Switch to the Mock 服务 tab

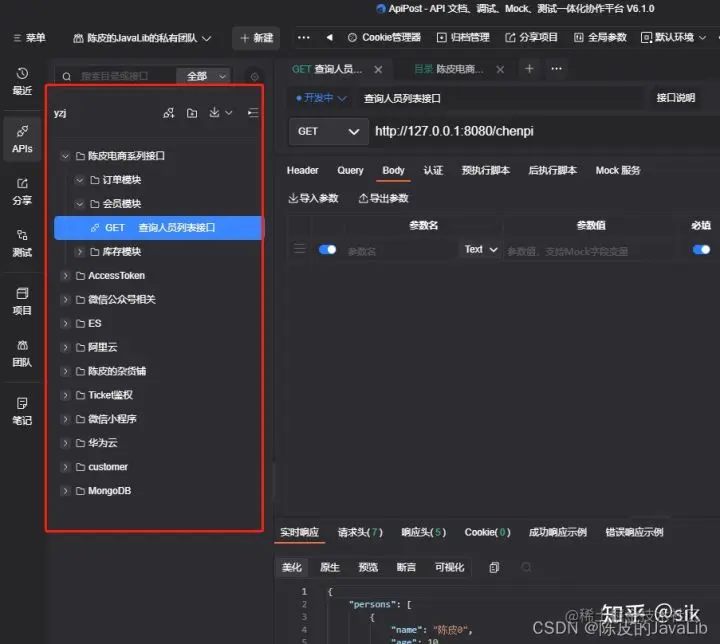pos(618,170)
